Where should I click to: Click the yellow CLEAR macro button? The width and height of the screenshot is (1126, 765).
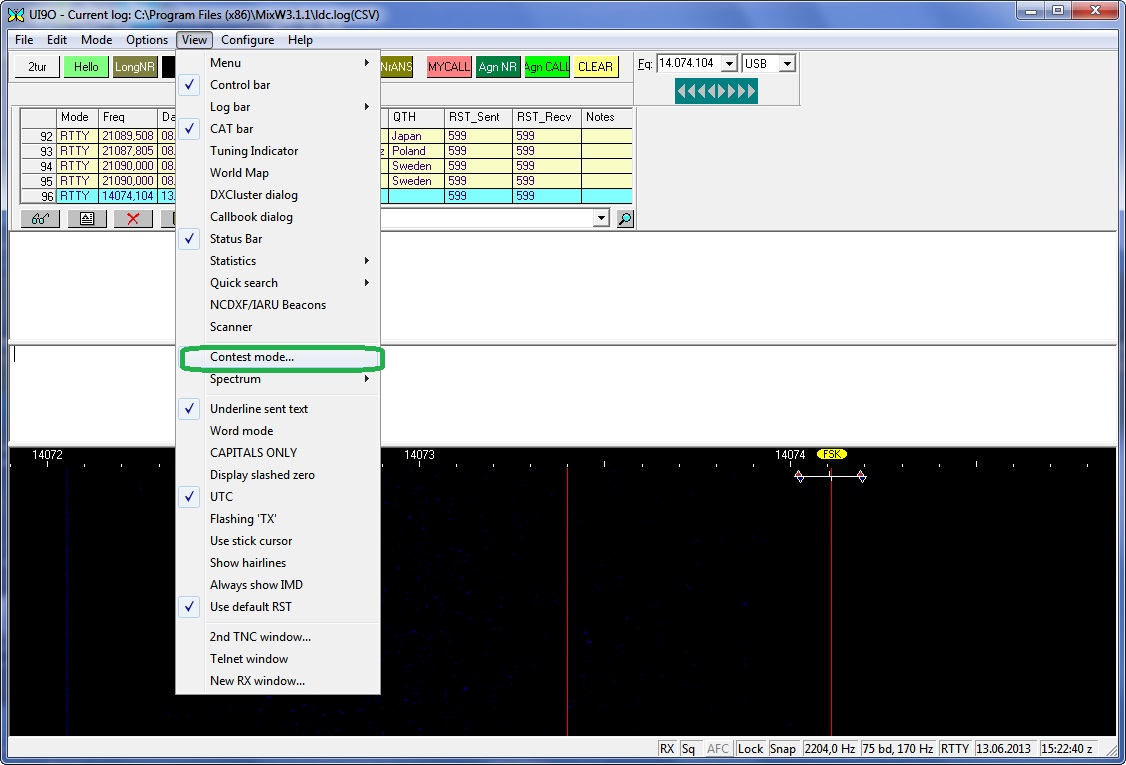[595, 67]
